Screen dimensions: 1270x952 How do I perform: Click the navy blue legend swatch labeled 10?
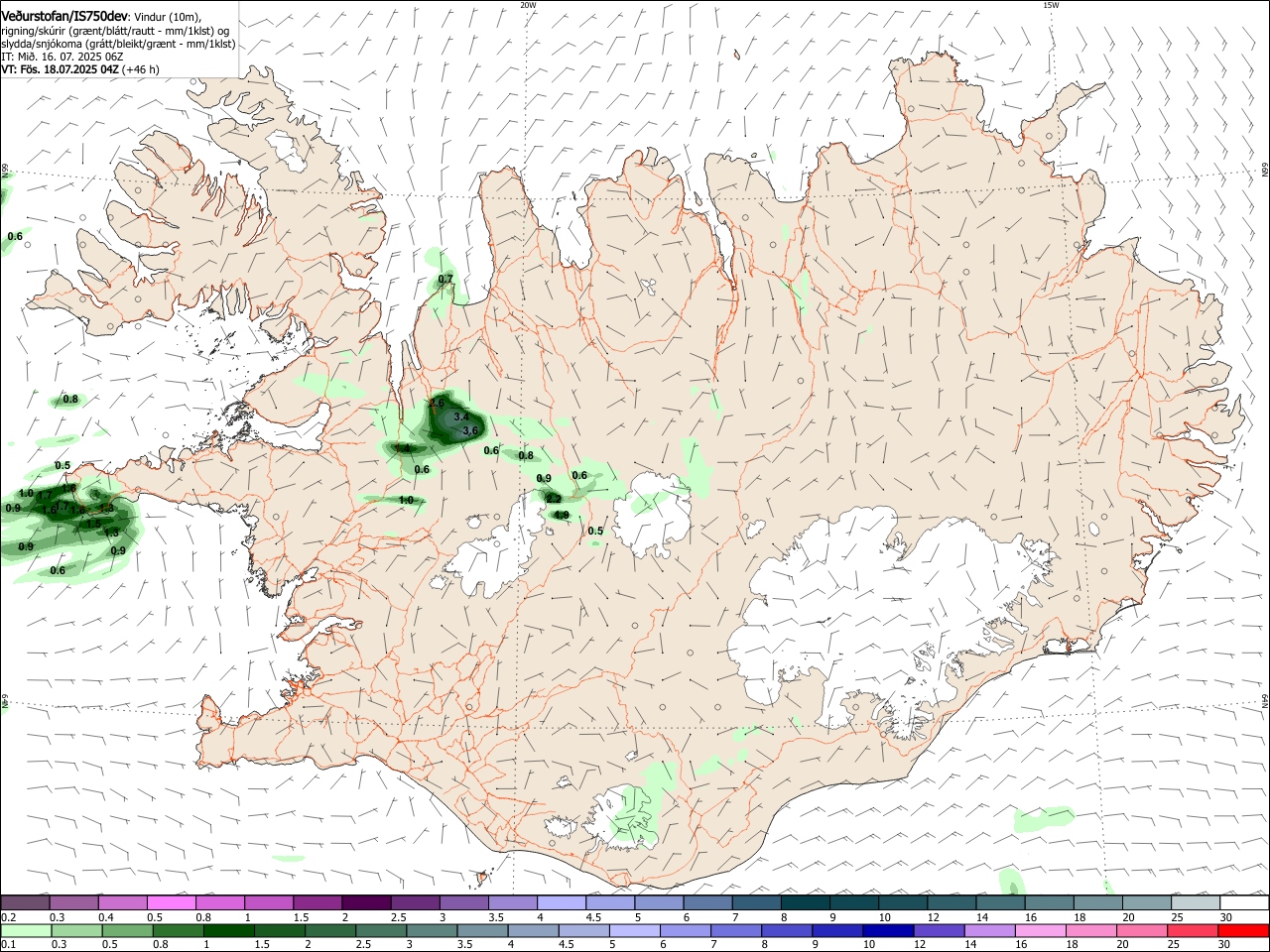[x=889, y=930]
